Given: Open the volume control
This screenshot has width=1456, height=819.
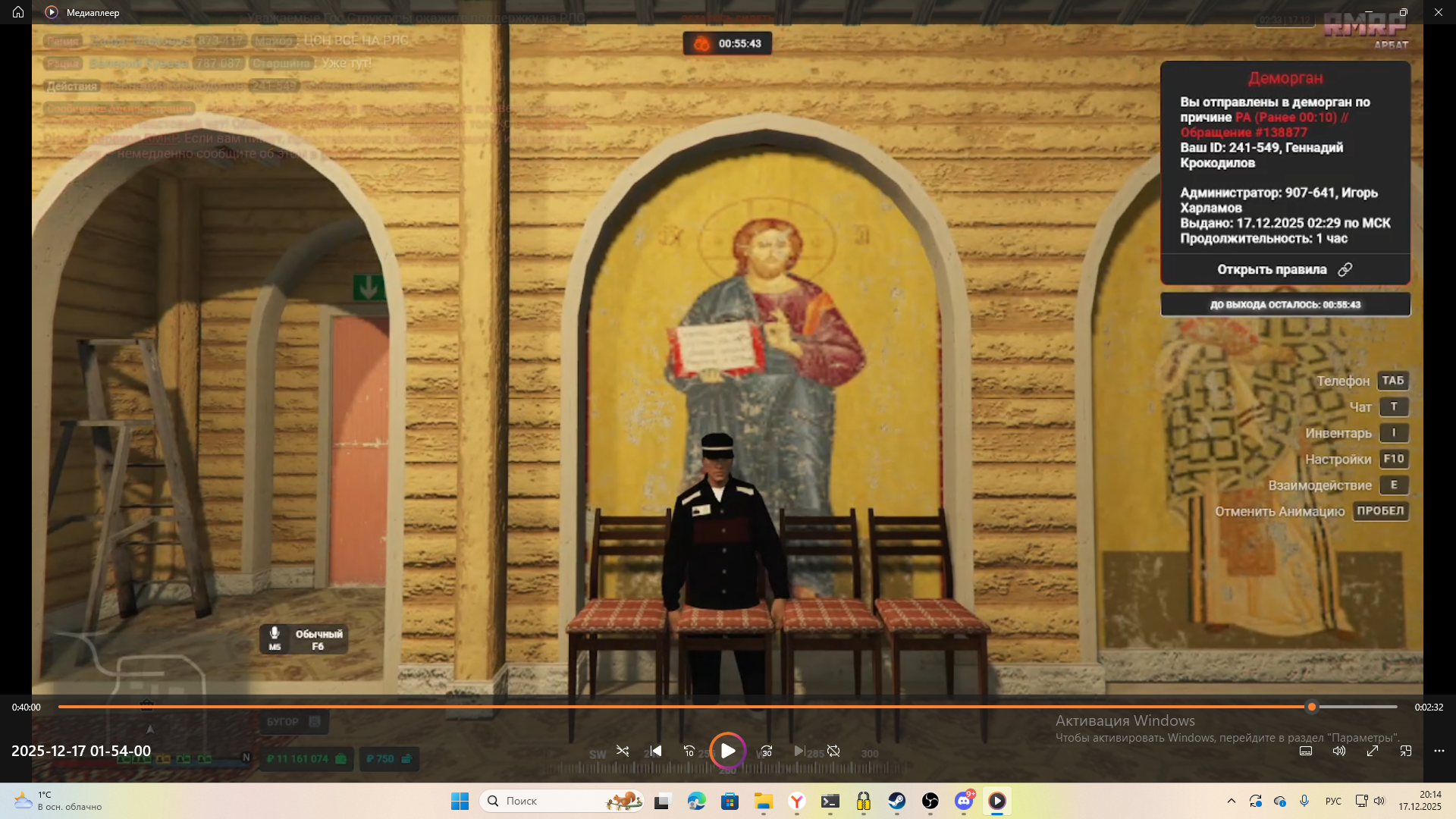Looking at the screenshot, I should [1339, 751].
